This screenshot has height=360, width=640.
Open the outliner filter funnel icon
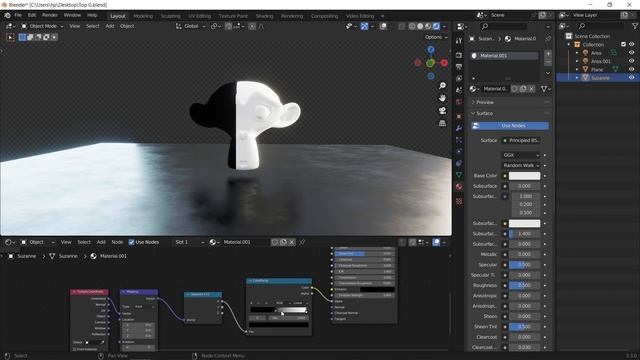[635, 26]
